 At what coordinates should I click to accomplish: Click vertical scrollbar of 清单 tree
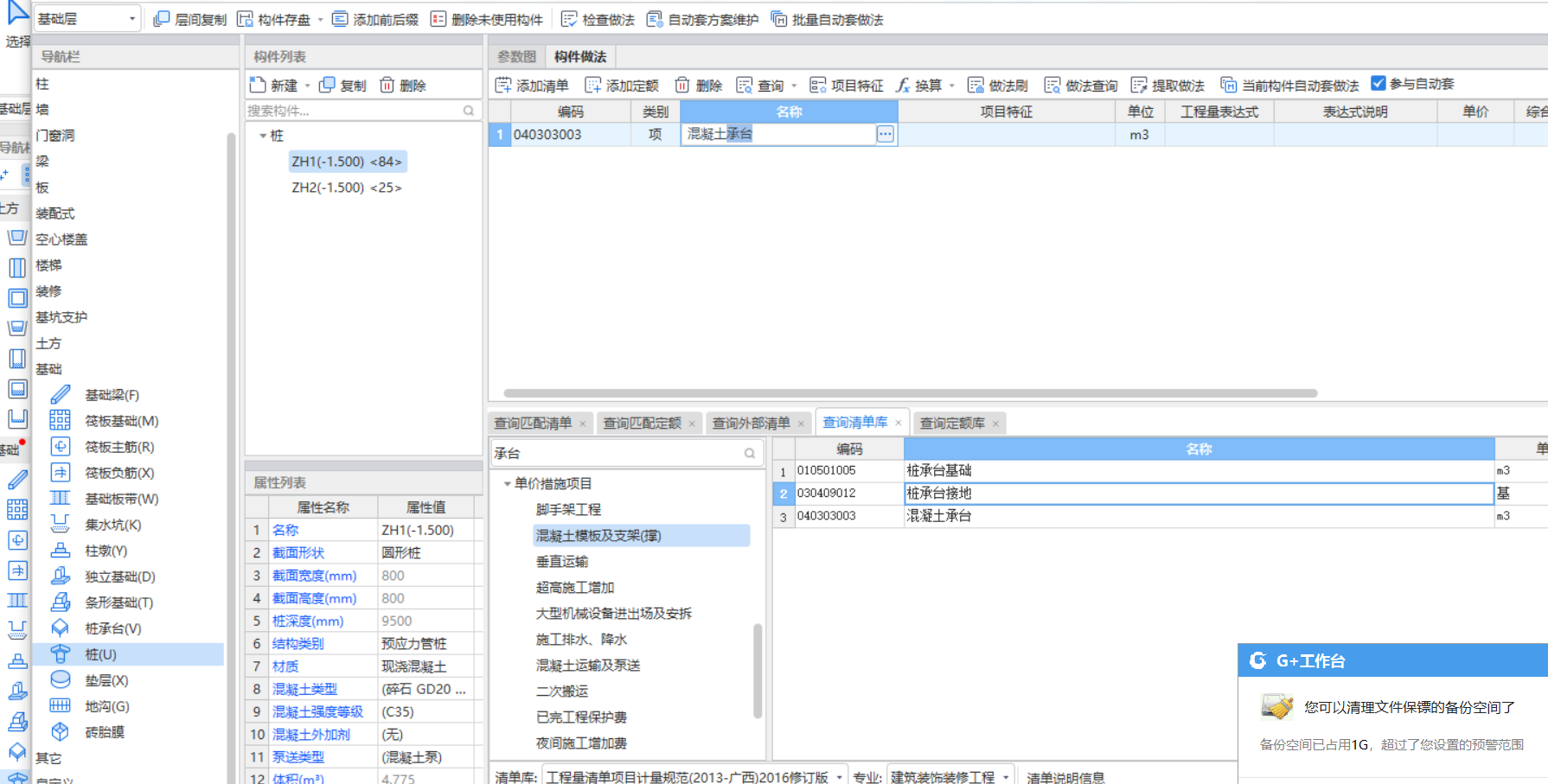(x=758, y=671)
